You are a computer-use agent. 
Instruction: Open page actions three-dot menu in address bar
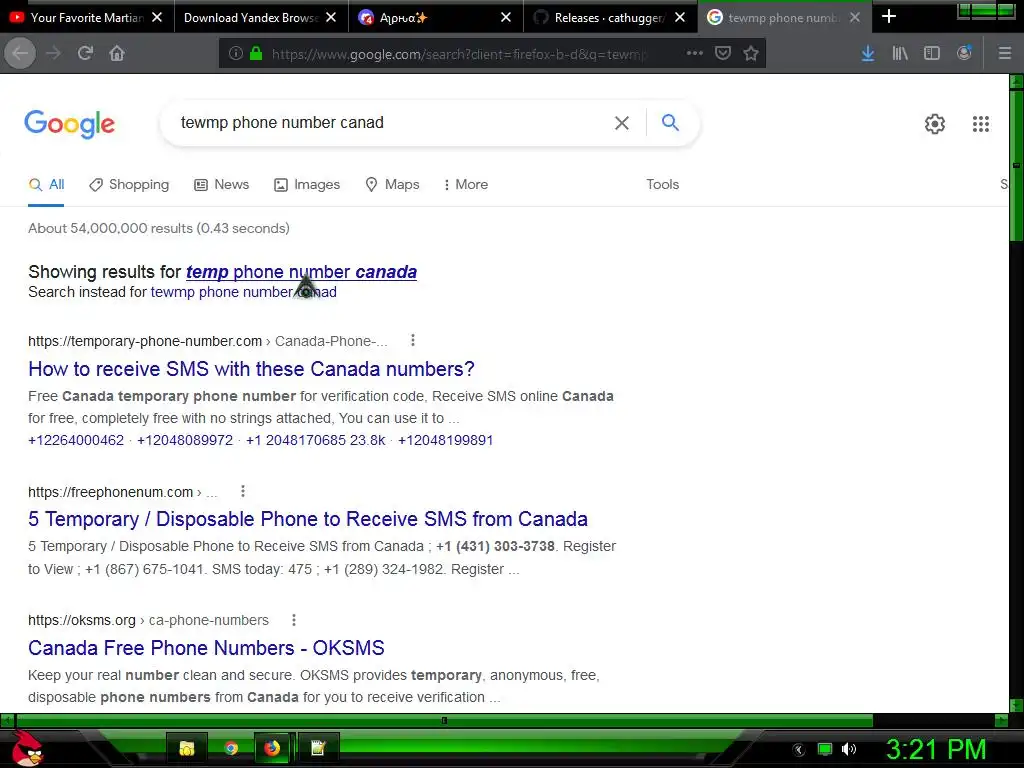point(695,53)
